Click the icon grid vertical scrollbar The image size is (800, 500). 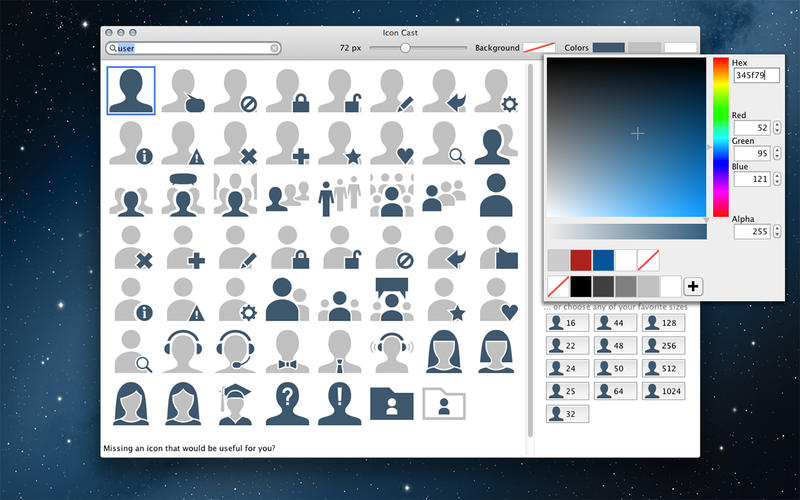[530, 250]
